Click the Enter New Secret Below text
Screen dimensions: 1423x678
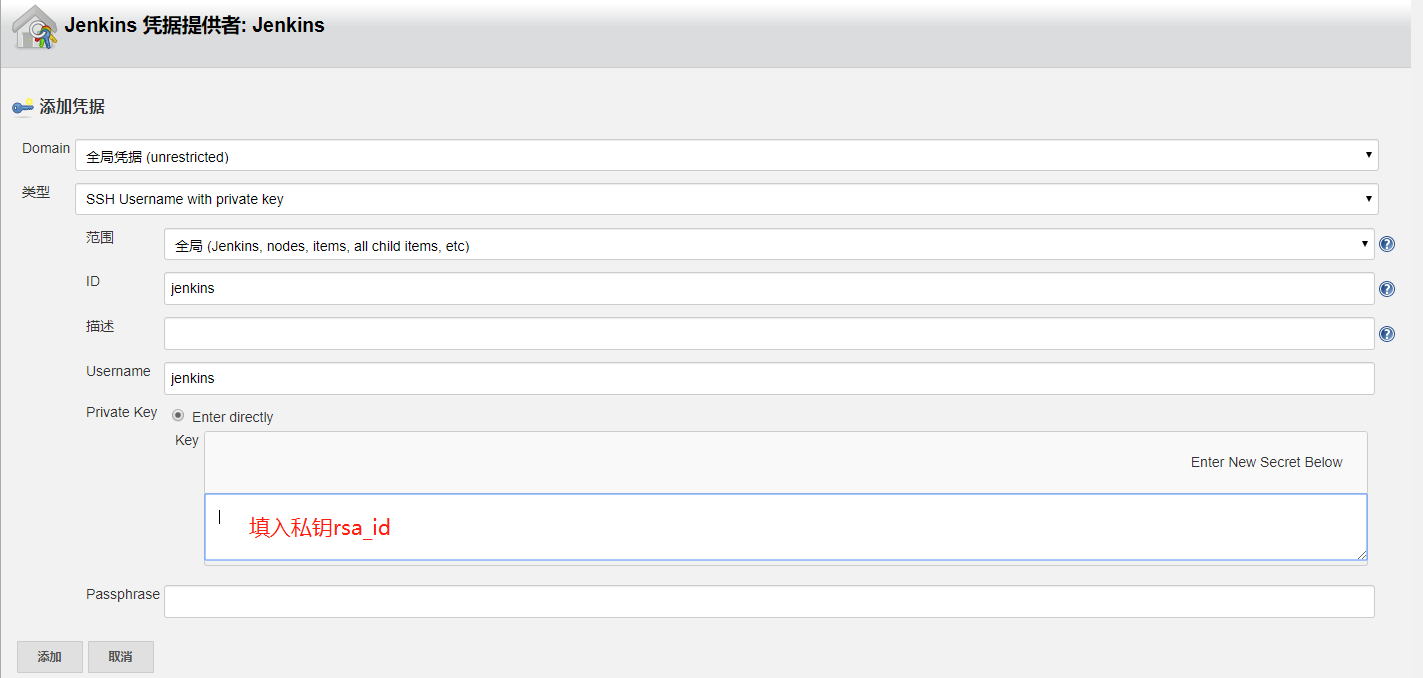(x=1266, y=462)
